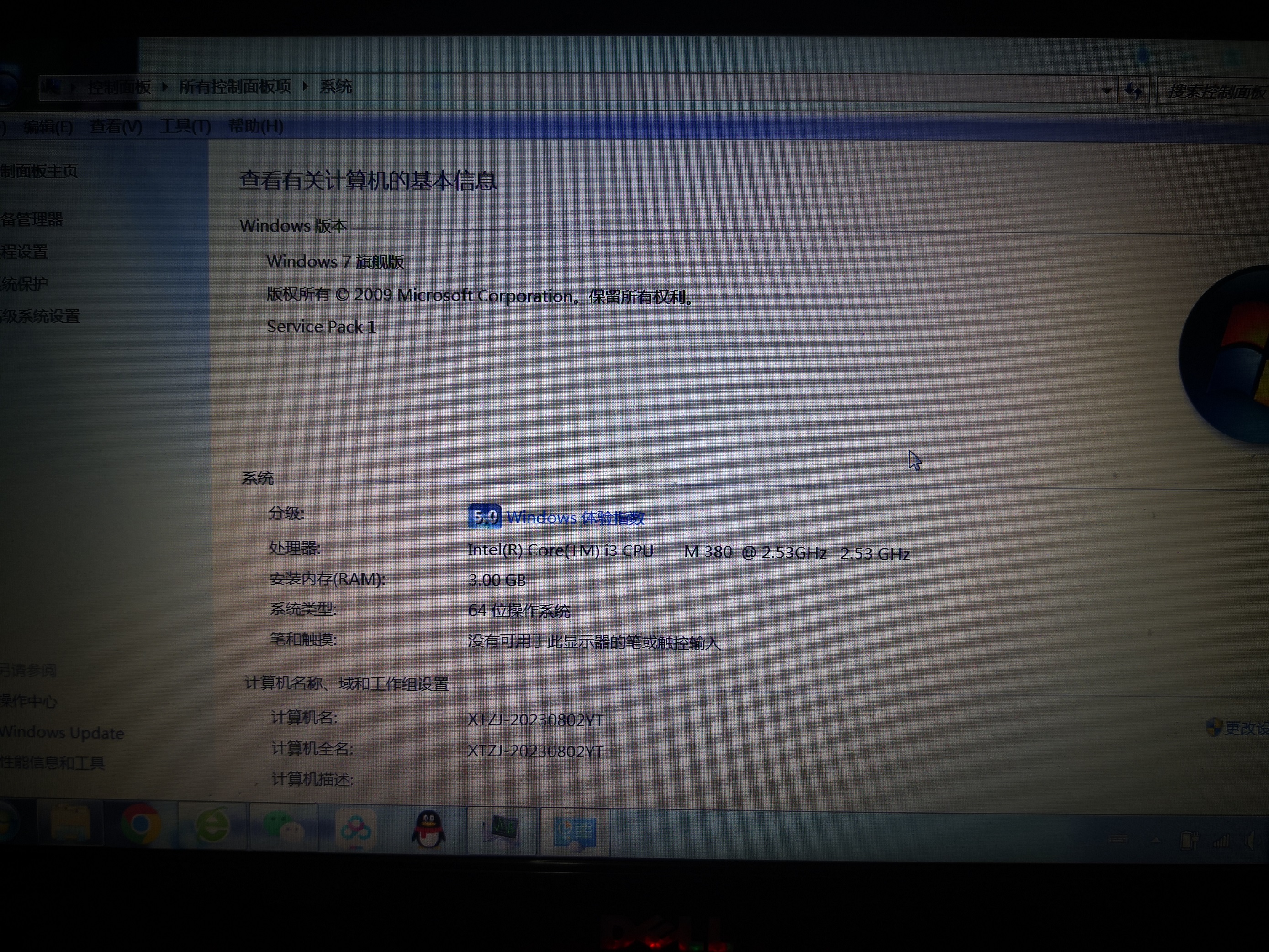Click the 处理器: label
Image resolution: width=1269 pixels, height=952 pixels.
[x=295, y=548]
